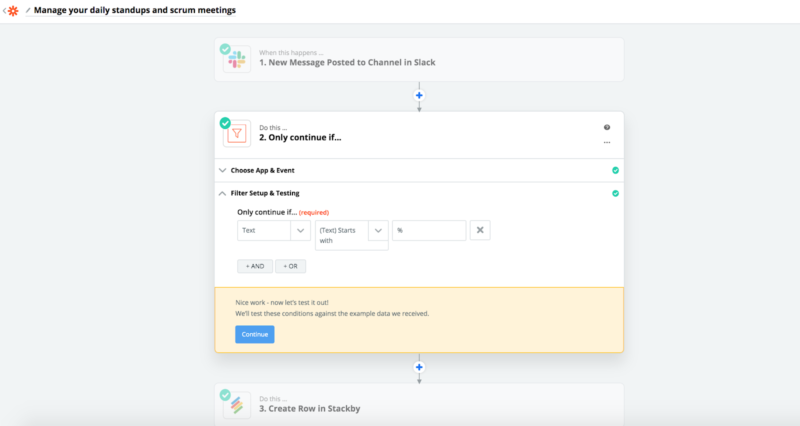This screenshot has width=800, height=426.
Task: Add a step before Create Row in Stackby
Action: click(419, 367)
